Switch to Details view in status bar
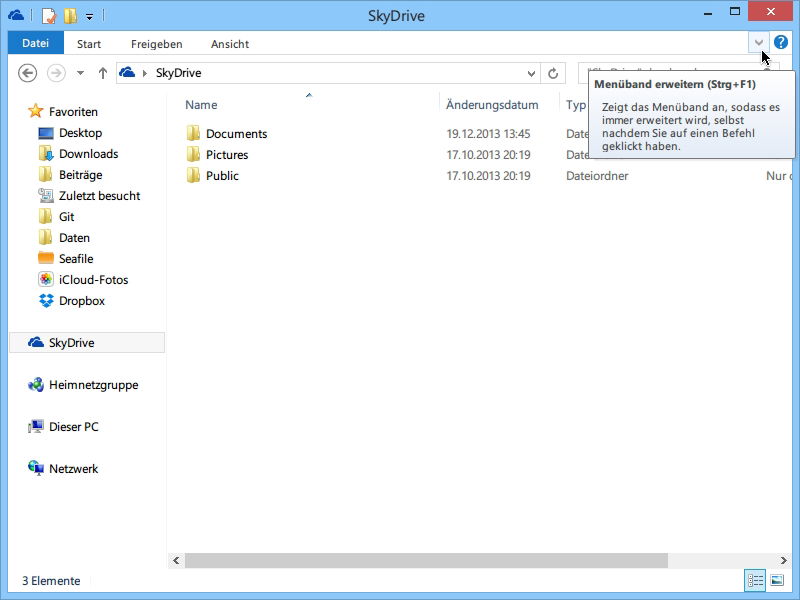Viewport: 800px width, 600px height. point(756,580)
